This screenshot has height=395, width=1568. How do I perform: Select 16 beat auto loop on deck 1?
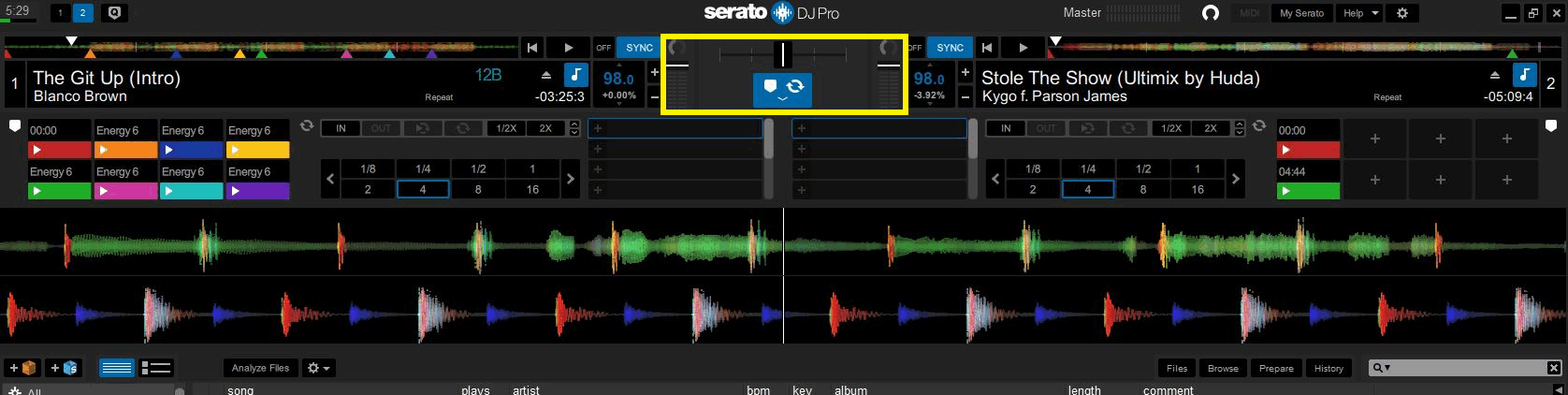[x=532, y=189]
